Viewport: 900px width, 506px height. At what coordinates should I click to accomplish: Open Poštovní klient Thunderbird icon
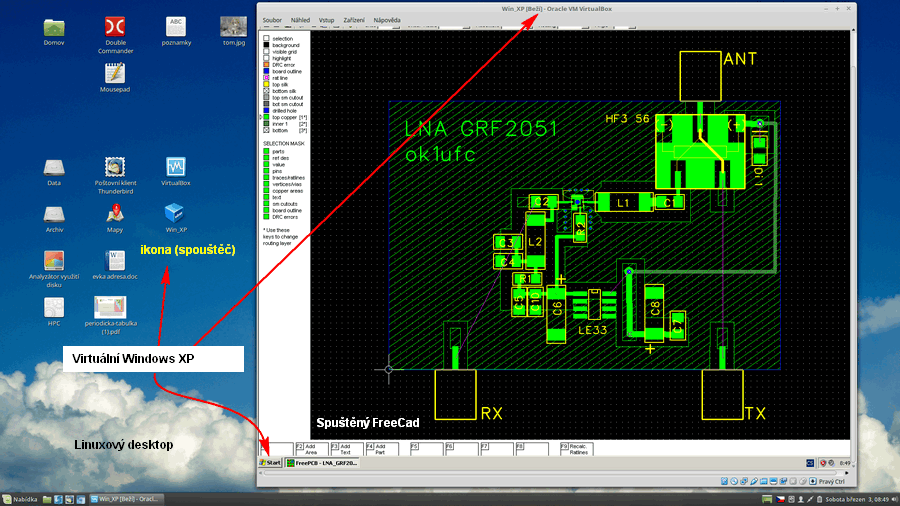(116, 167)
